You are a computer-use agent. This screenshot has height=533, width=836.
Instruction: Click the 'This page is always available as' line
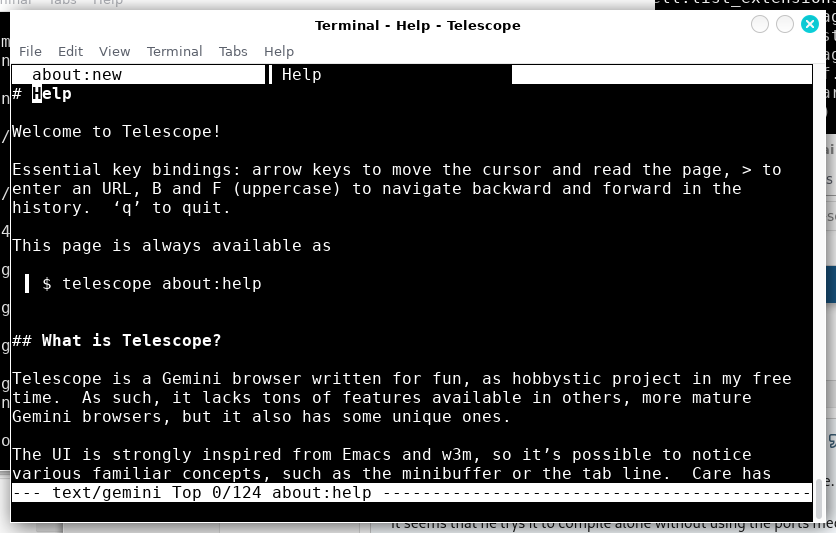pos(171,246)
